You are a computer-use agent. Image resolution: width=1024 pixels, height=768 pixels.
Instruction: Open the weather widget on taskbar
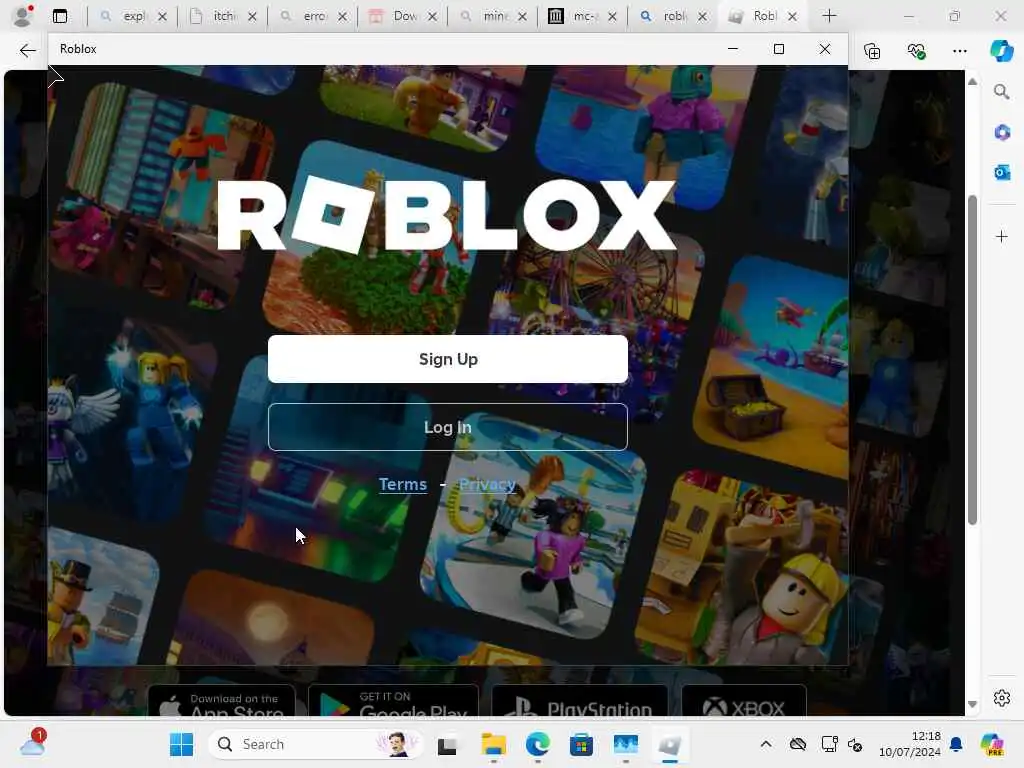click(x=32, y=744)
